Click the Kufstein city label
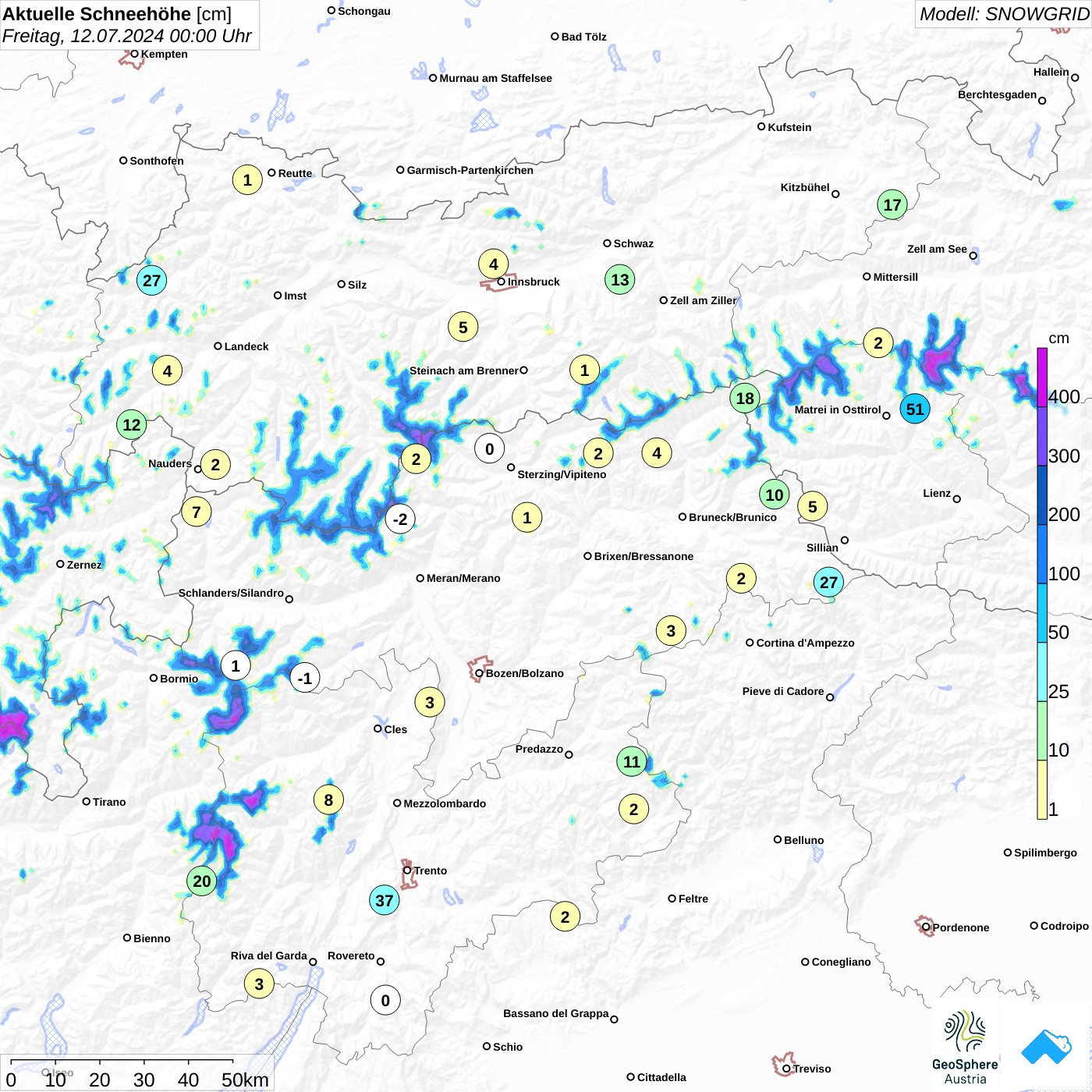This screenshot has width=1092, height=1092. pos(789,127)
